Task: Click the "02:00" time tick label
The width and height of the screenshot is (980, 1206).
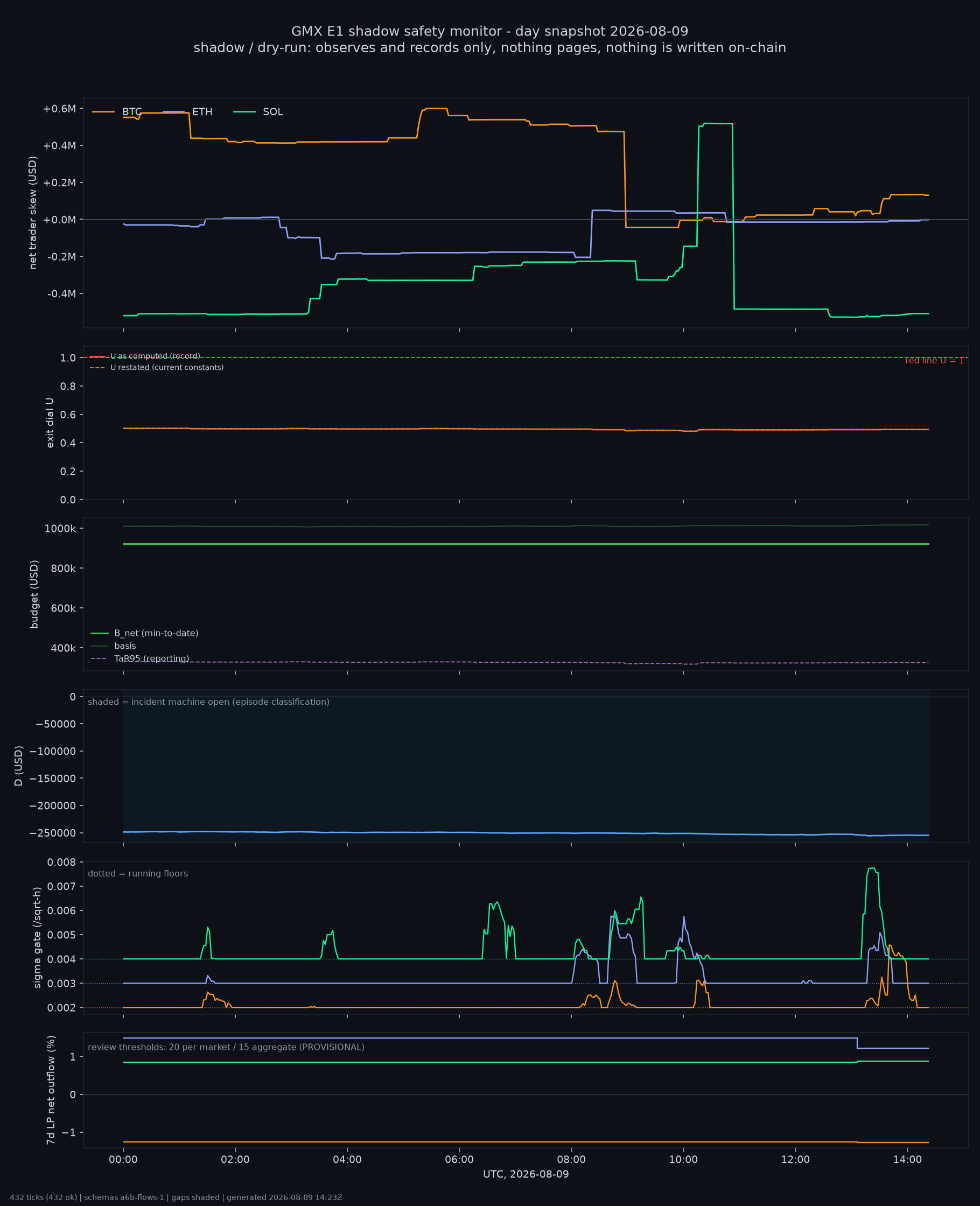Action: [x=235, y=1160]
